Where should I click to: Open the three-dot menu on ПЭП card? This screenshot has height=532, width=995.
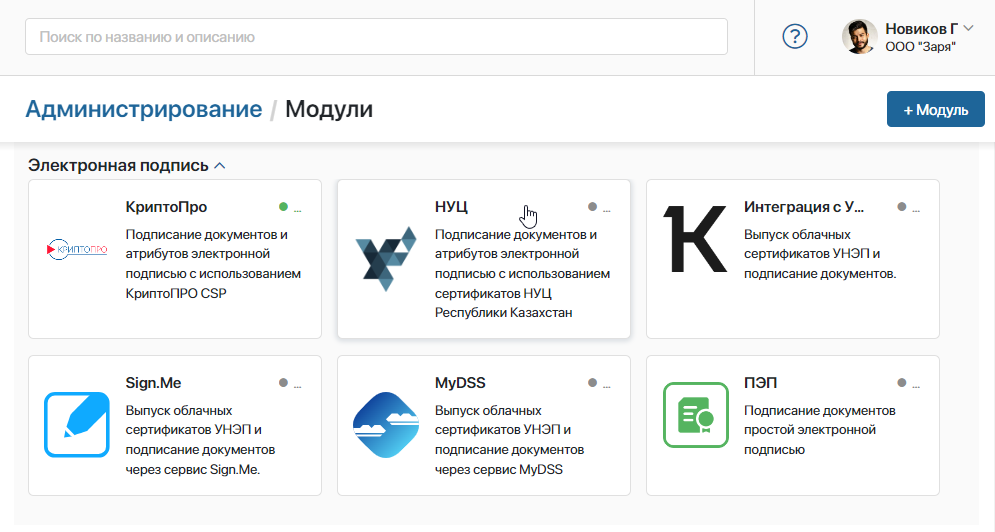916,385
